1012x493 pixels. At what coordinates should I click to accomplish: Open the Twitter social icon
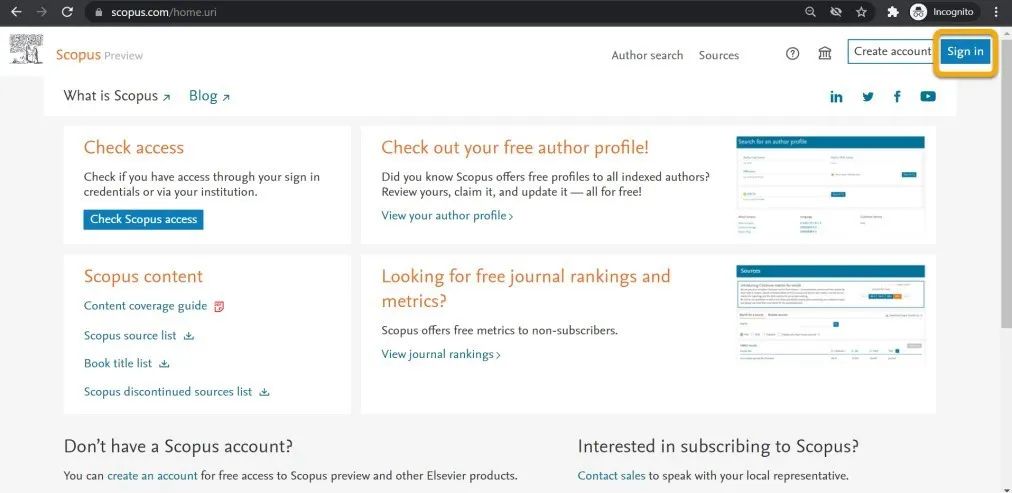[867, 97]
